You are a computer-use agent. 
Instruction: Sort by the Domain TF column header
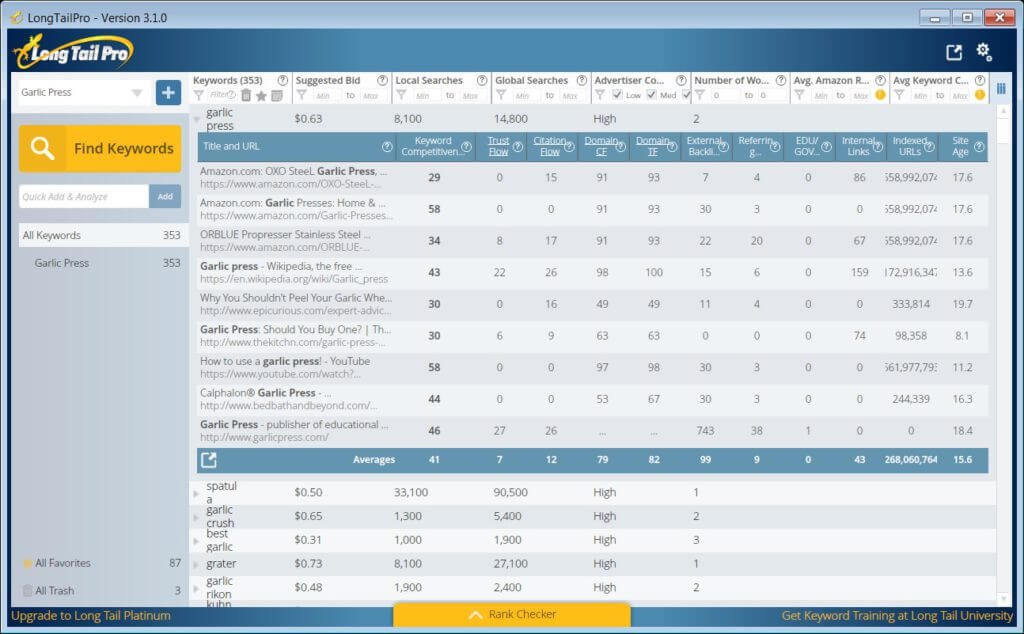click(653, 146)
